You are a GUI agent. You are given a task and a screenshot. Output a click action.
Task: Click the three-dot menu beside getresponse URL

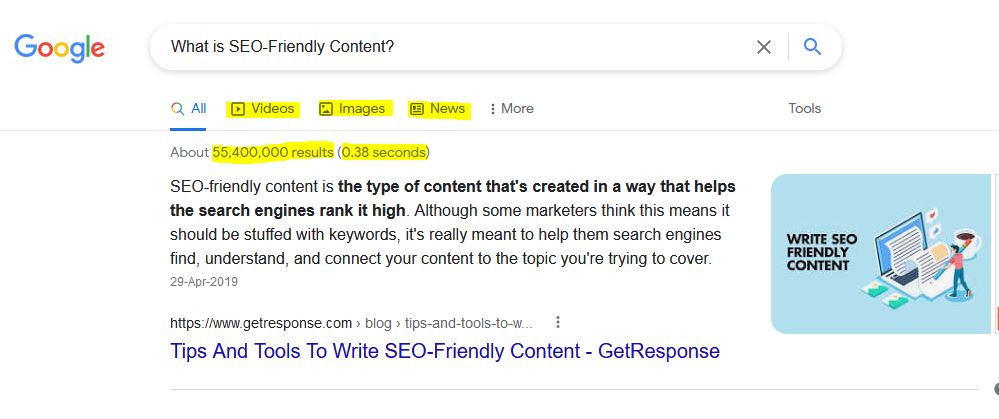pyautogui.click(x=557, y=322)
